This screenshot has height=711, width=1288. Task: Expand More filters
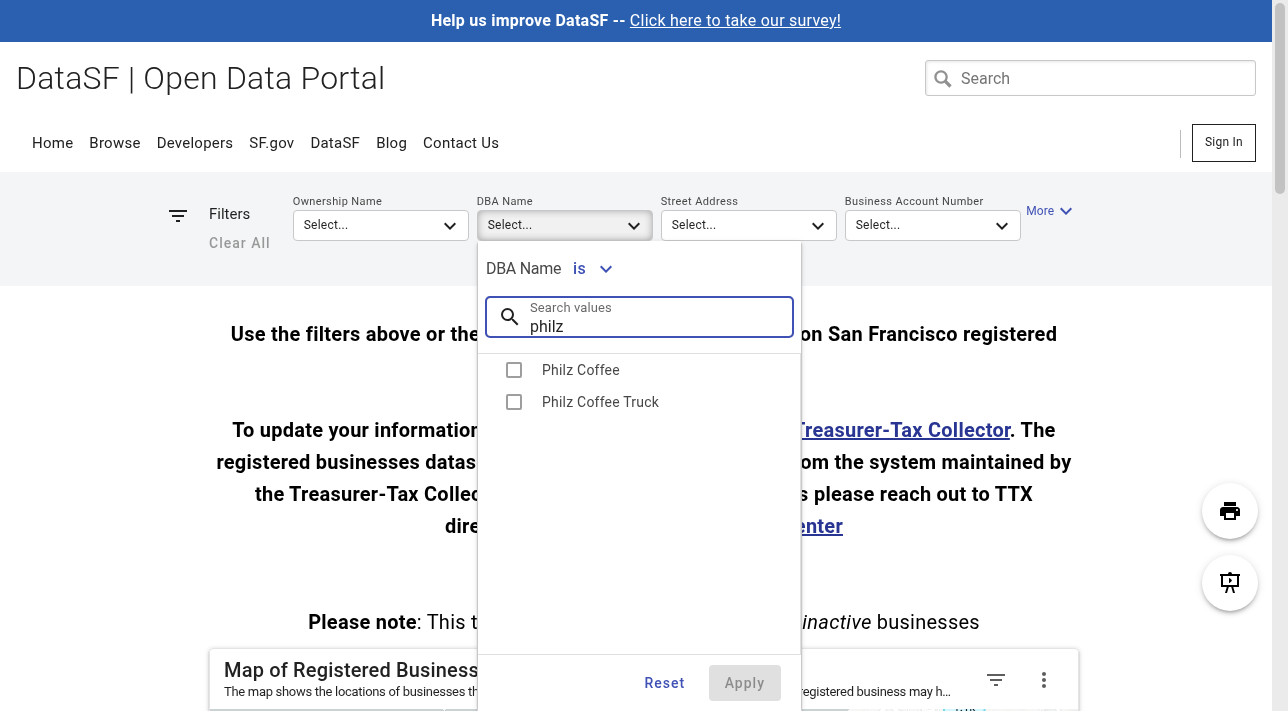click(1049, 211)
